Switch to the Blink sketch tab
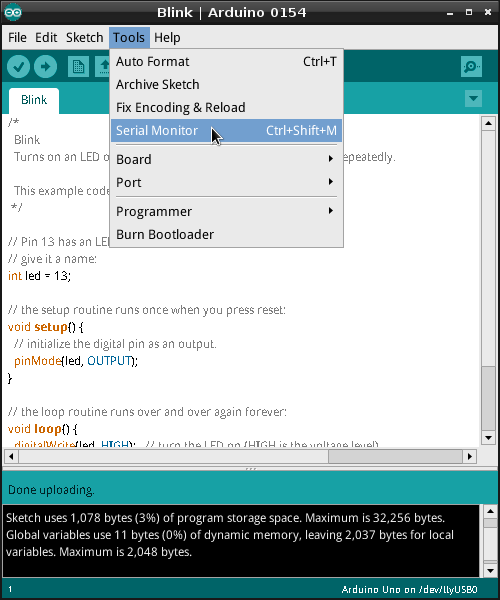 point(34,100)
